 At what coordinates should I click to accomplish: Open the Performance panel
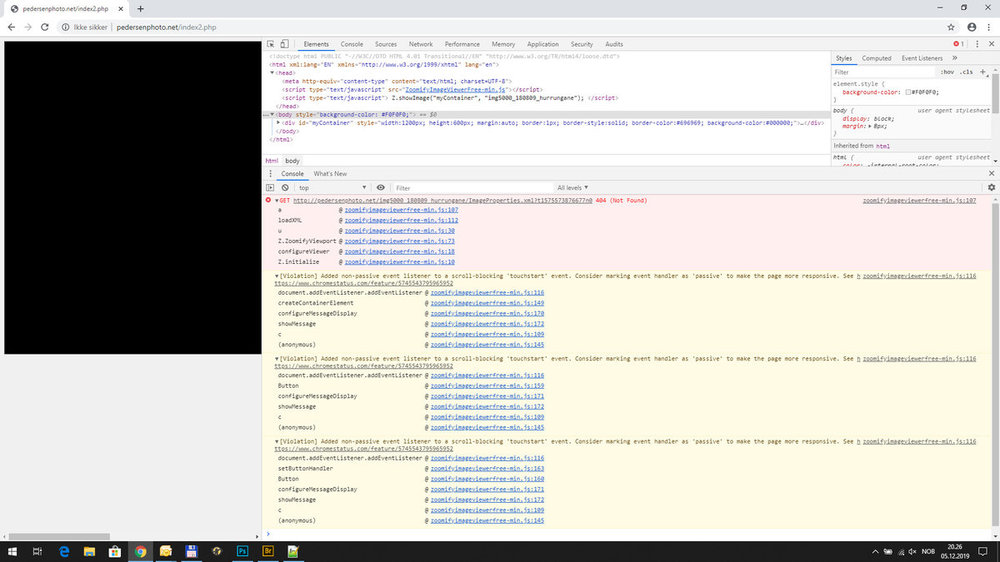coord(462,44)
